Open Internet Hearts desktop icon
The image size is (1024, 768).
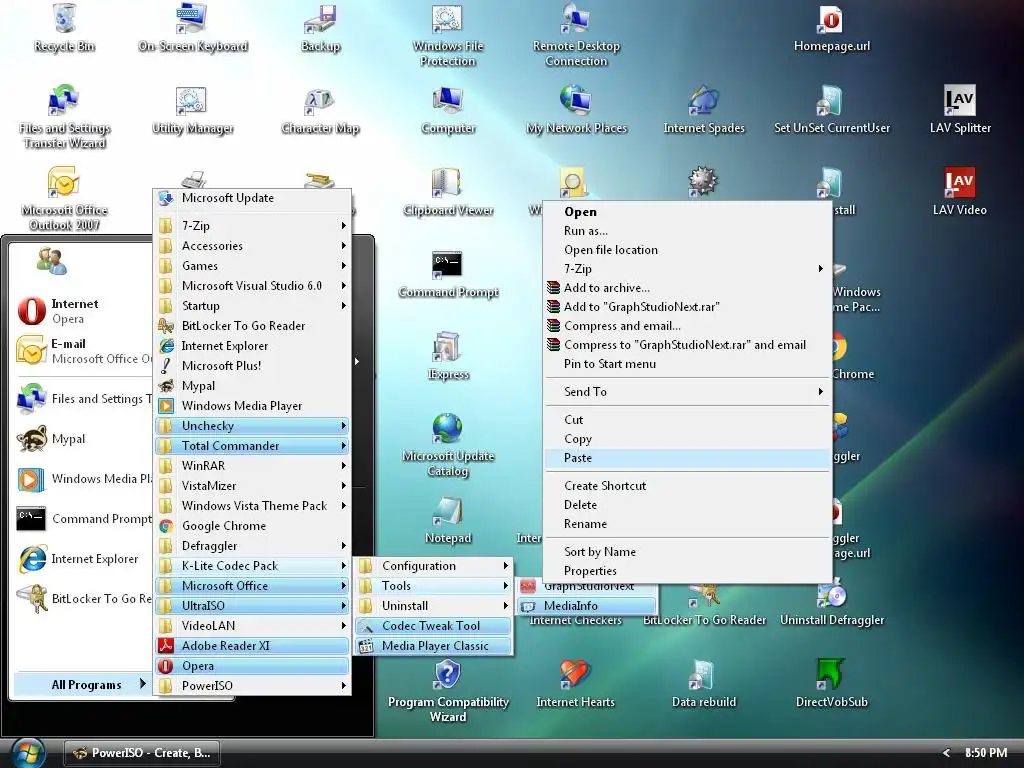(x=575, y=684)
